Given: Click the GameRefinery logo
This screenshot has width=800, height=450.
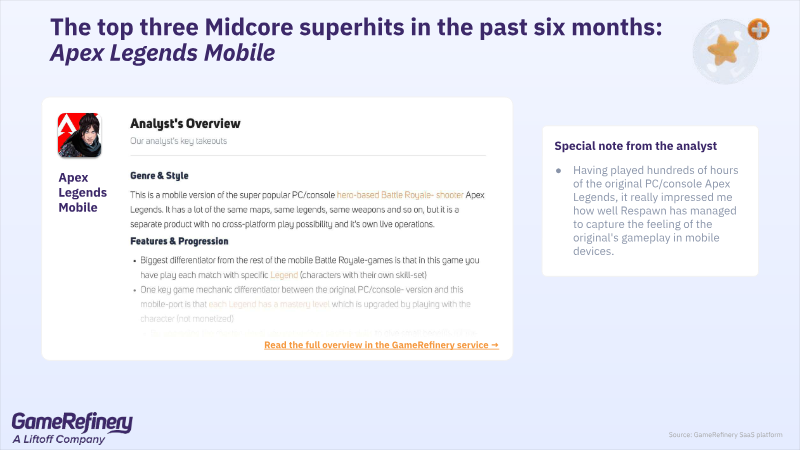Looking at the screenshot, I should 72,428.
